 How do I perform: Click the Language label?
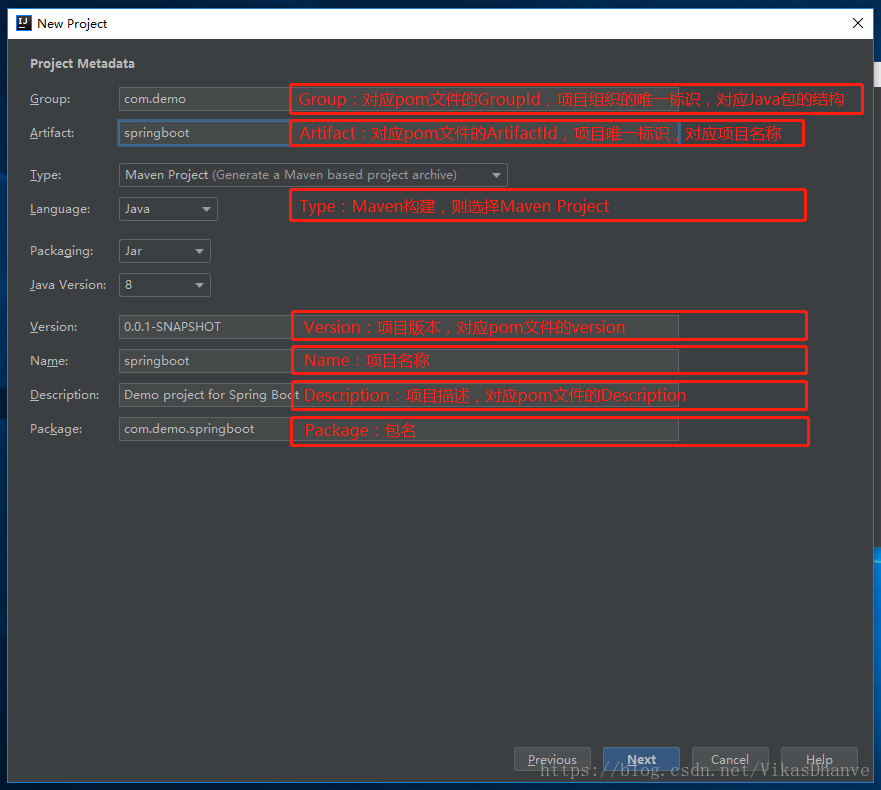[60, 209]
